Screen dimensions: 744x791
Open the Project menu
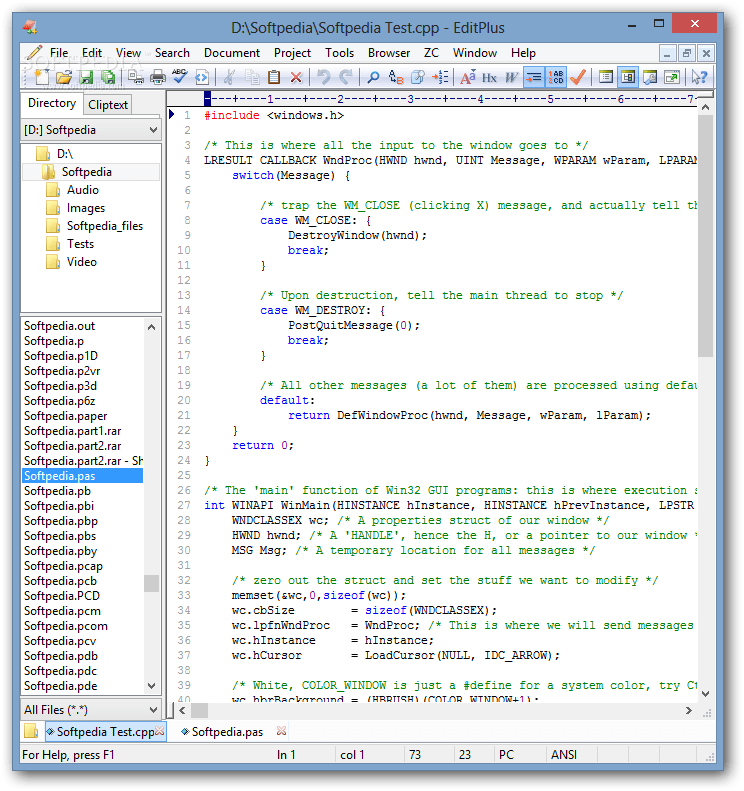tap(293, 53)
